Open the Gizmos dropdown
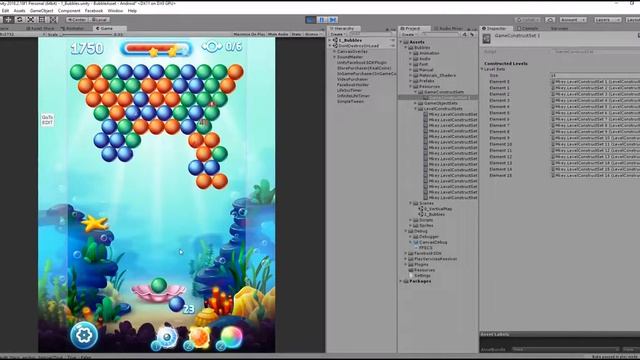The image size is (640, 360). tap(313, 34)
